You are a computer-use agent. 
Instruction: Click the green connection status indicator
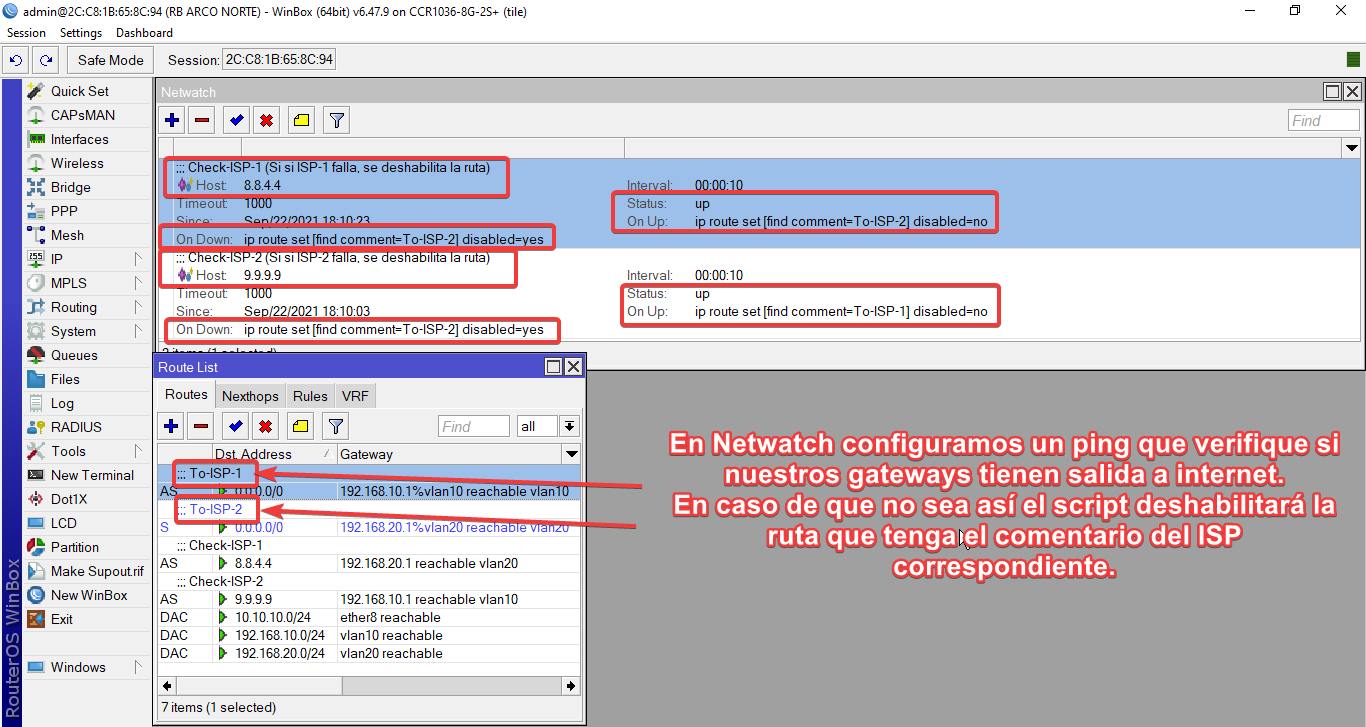click(1353, 60)
